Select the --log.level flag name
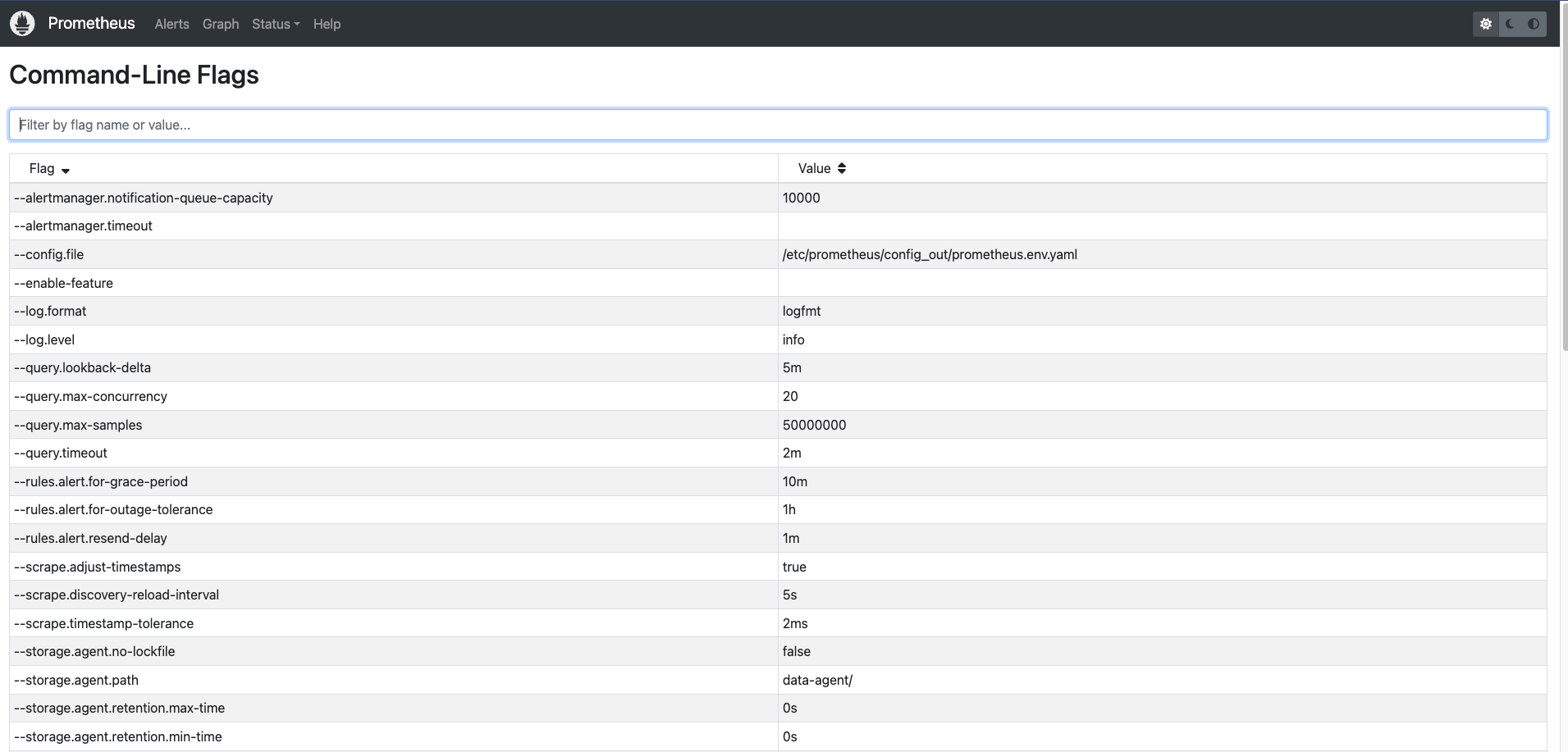The image size is (1568, 752). (x=44, y=340)
